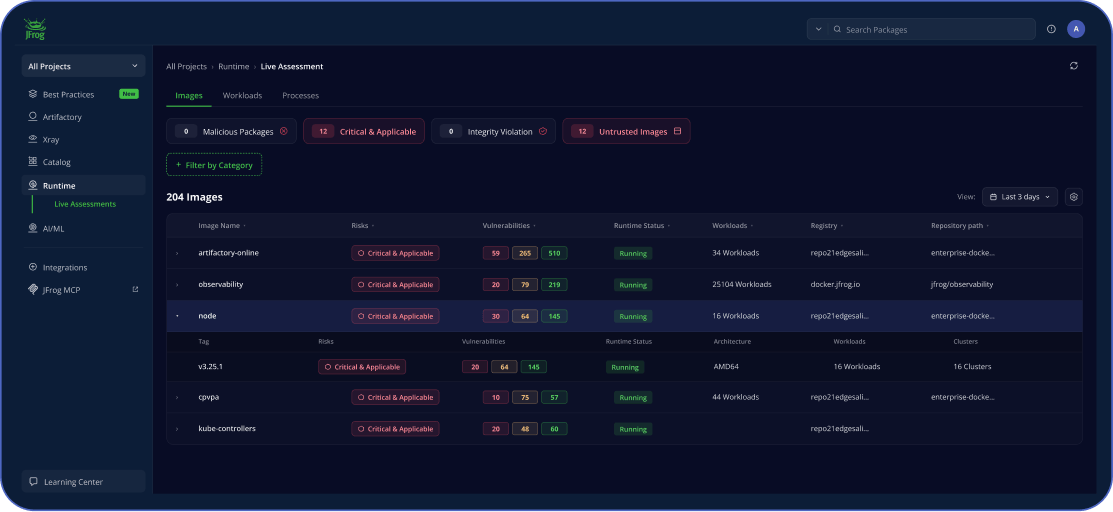Go to All Projects breadcrumb
1113x512 pixels.
tap(186, 67)
